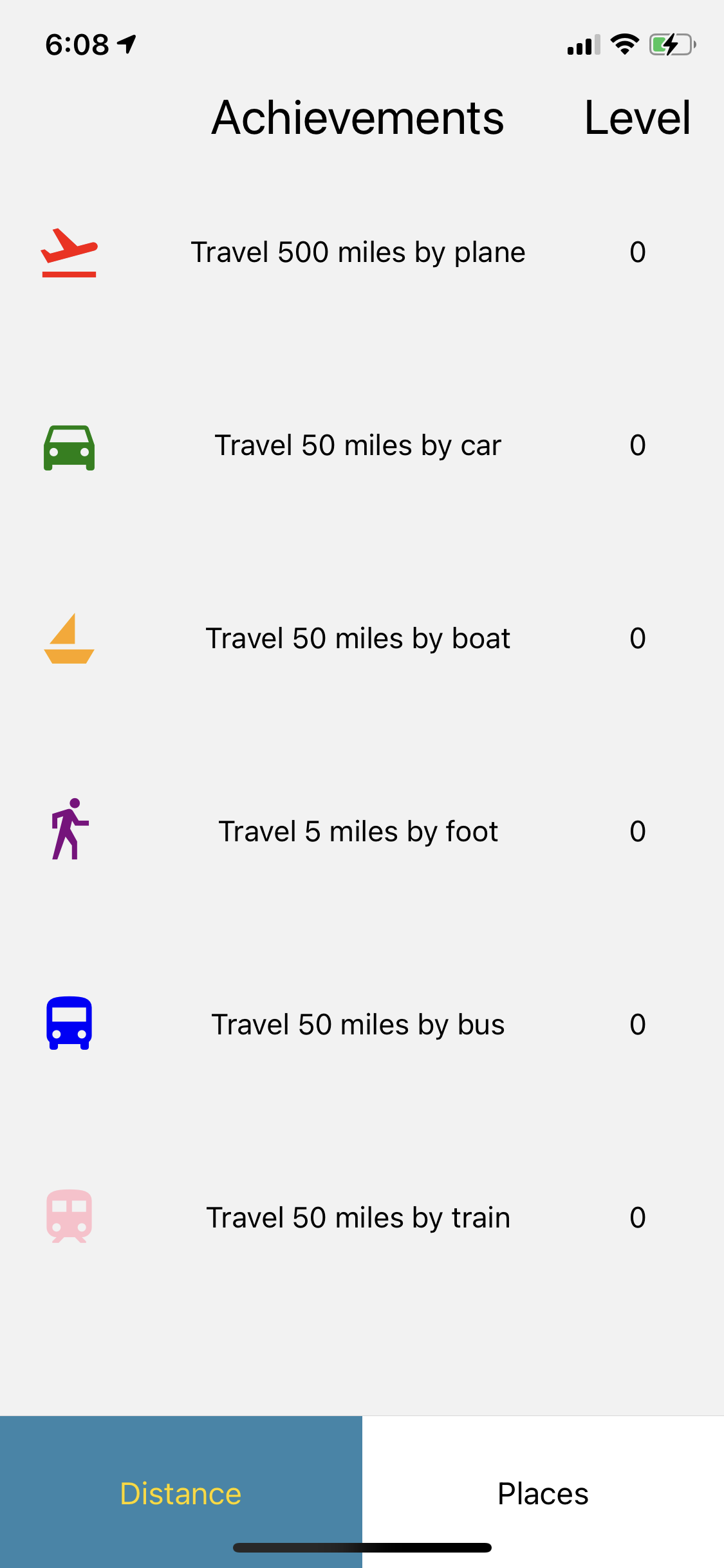Open "Travel 50 miles by bus" achievement
Viewport: 724px width, 1568px height.
click(358, 1025)
